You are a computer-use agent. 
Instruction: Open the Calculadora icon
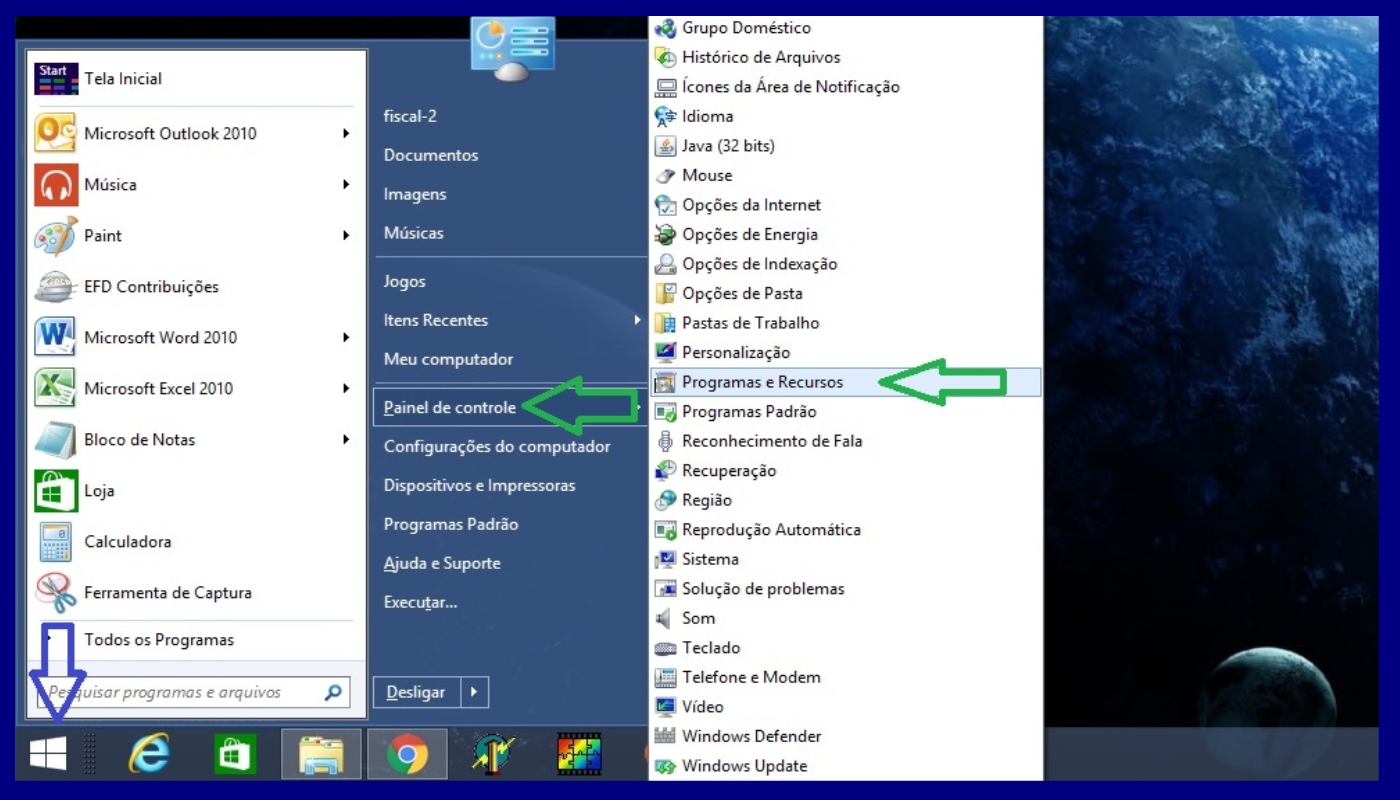pyautogui.click(x=56, y=541)
